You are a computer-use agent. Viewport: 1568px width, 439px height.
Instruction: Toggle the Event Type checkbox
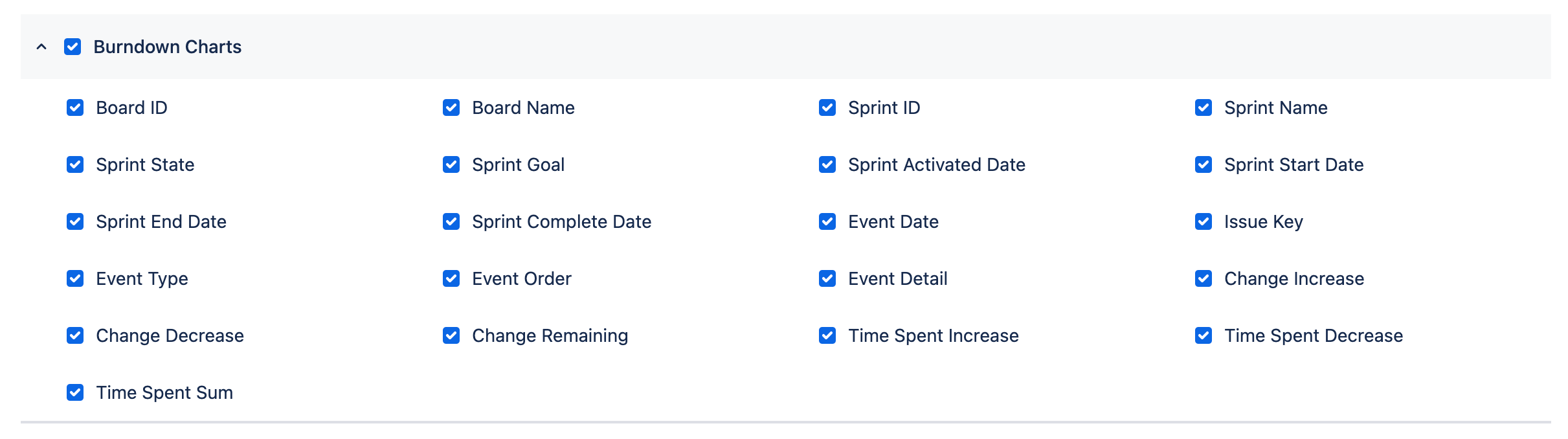click(x=75, y=278)
